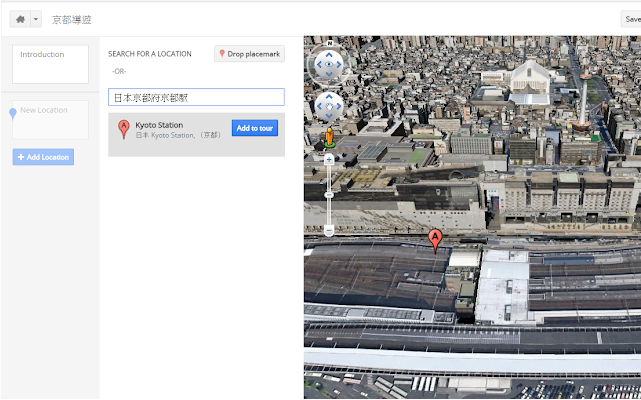Click the hand icon in the pan control
The image size is (641, 400).
328,104
